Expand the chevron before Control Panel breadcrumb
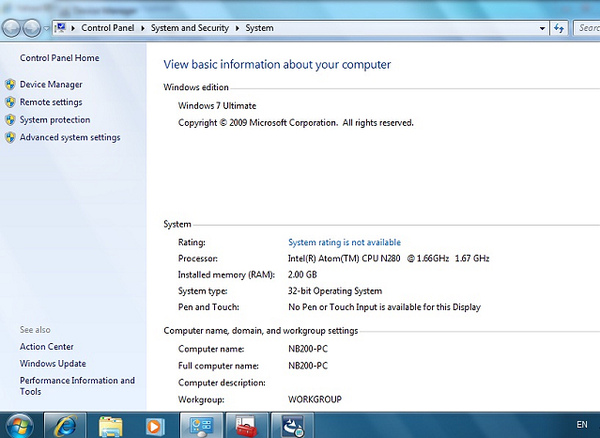Image resolution: width=600 pixels, height=438 pixels. (x=73, y=28)
